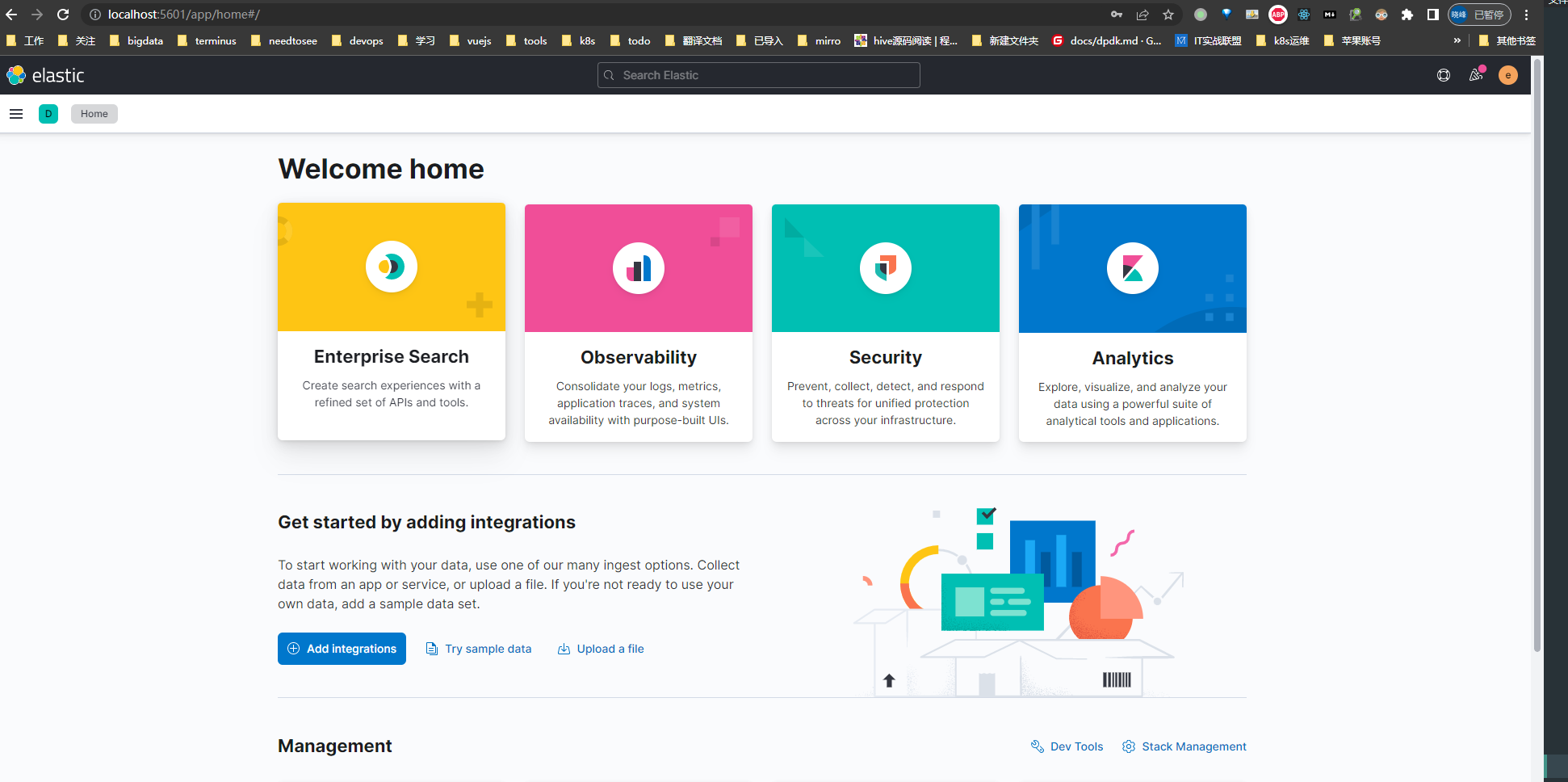Open saved passwords key icon
This screenshot has height=782, width=1568.
click(1117, 15)
